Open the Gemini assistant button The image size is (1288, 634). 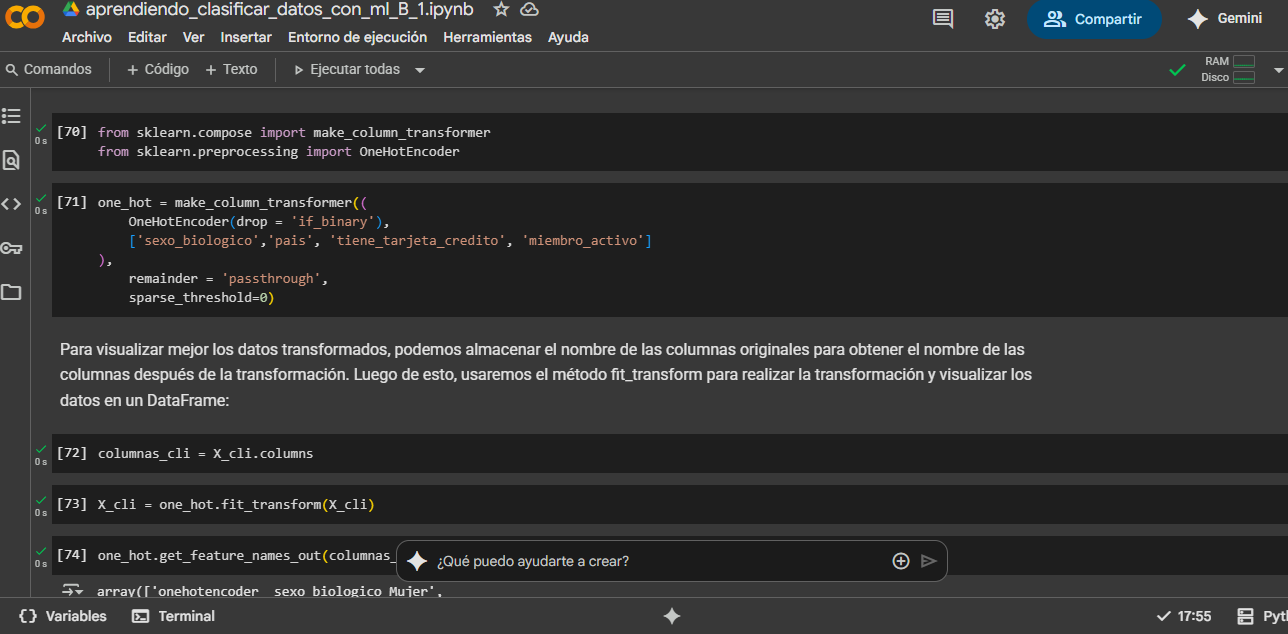[1225, 19]
